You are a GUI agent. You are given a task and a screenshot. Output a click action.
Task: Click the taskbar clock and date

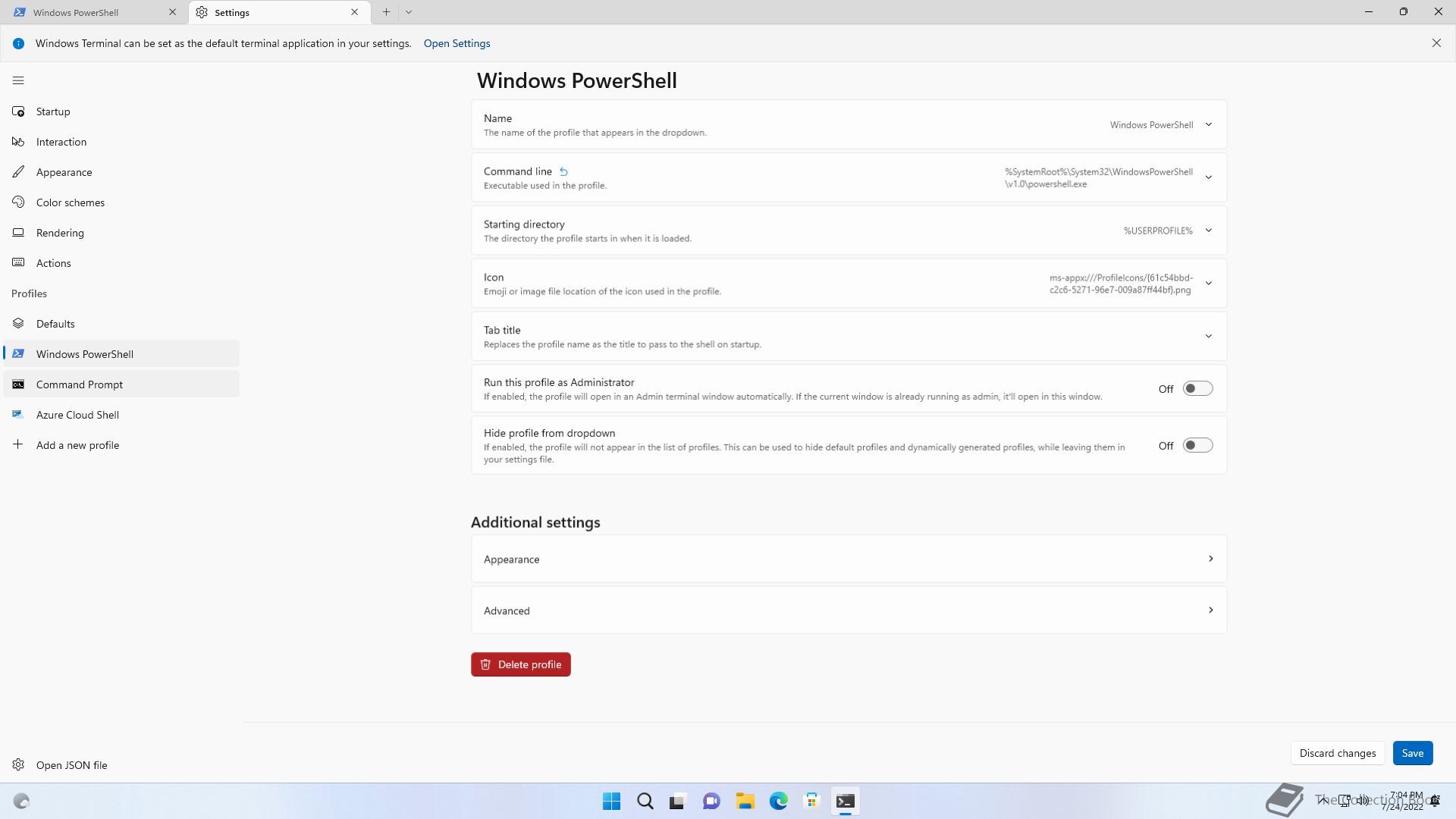(1402, 801)
